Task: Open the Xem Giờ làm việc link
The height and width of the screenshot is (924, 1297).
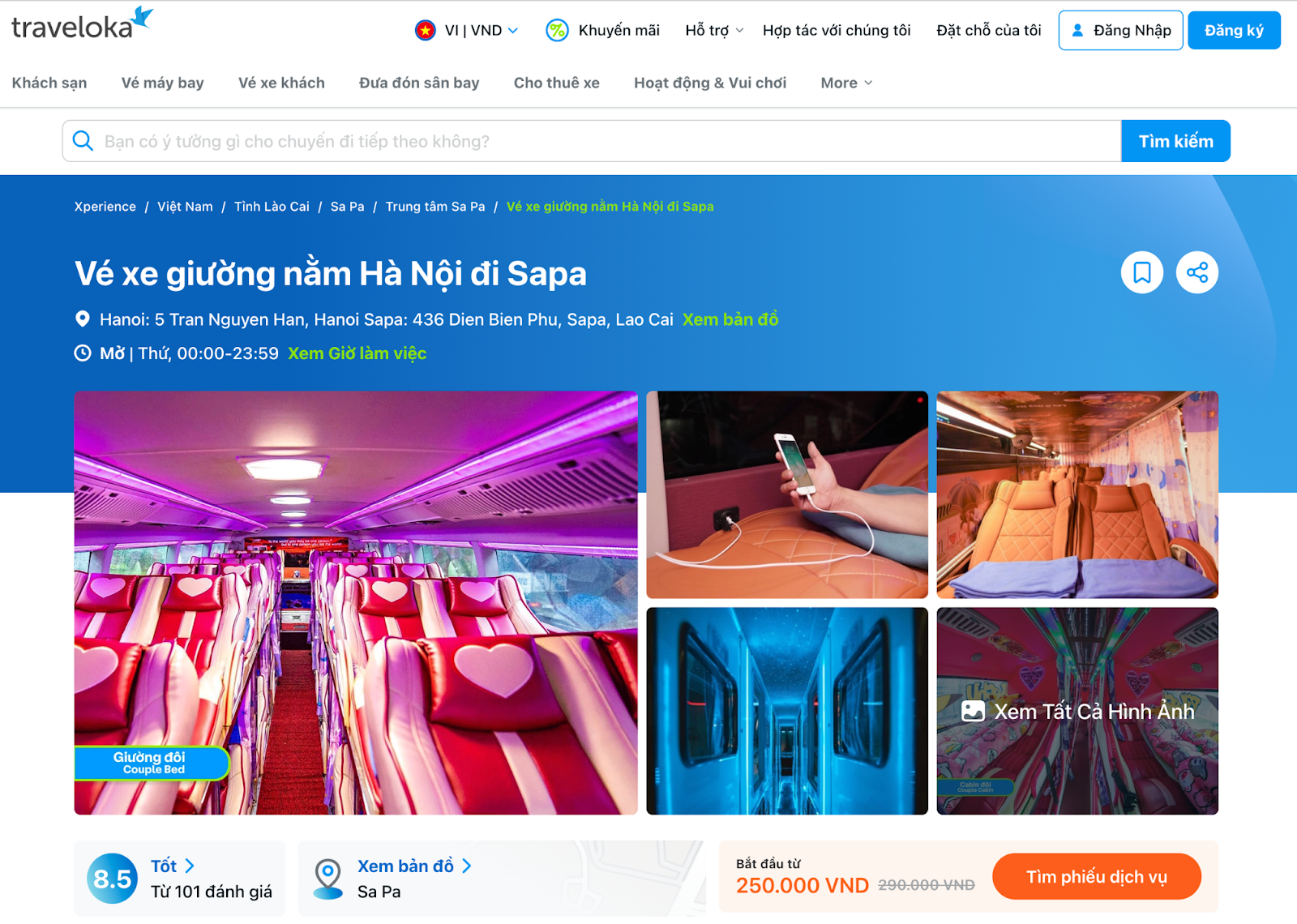Action: [357, 353]
